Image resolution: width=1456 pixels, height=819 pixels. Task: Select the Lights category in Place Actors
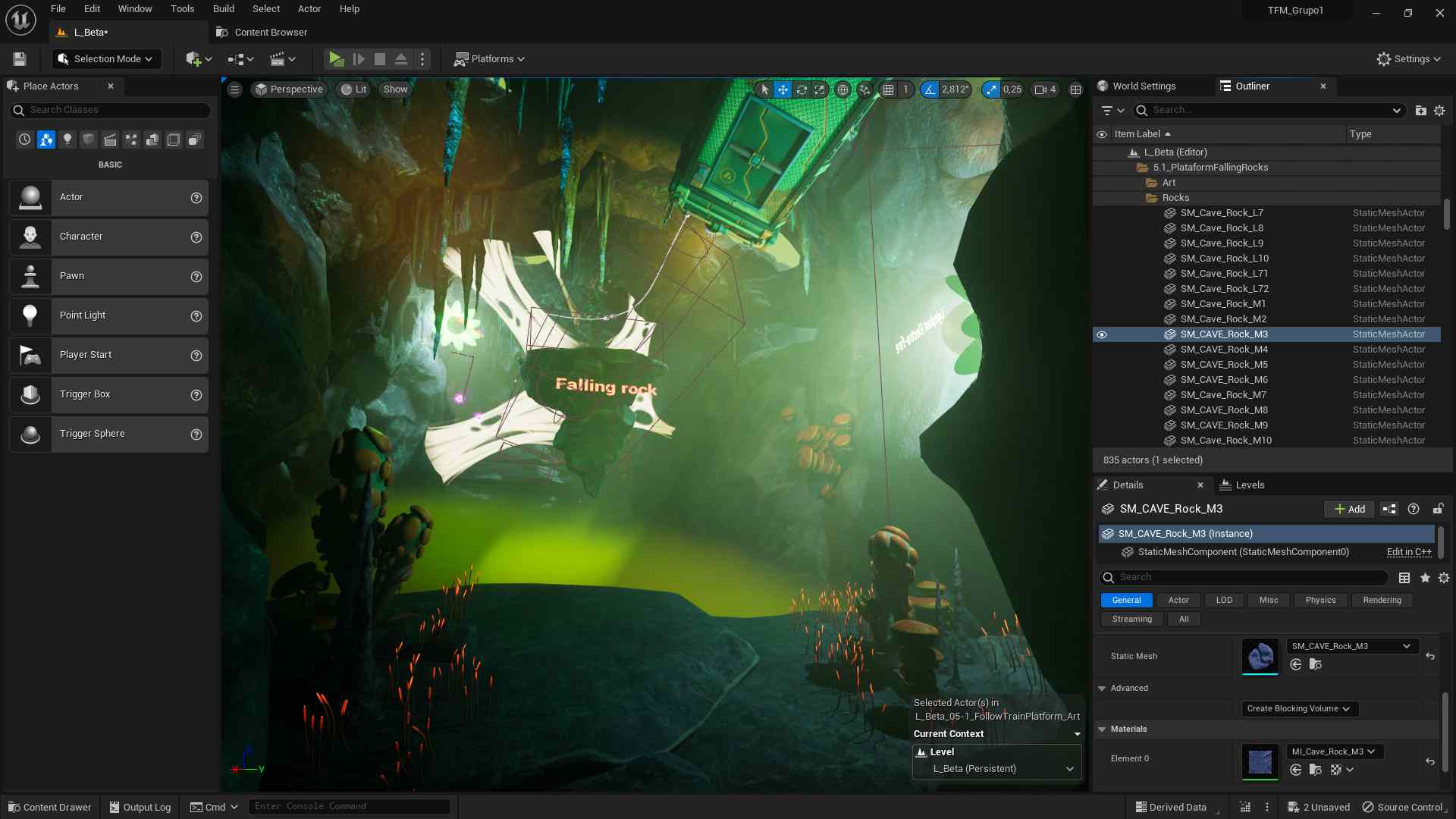(x=67, y=140)
